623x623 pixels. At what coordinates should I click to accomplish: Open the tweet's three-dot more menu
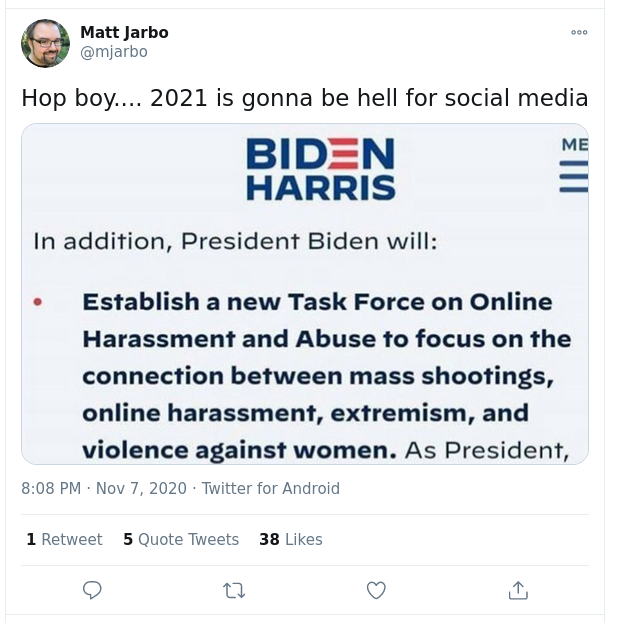tap(579, 32)
